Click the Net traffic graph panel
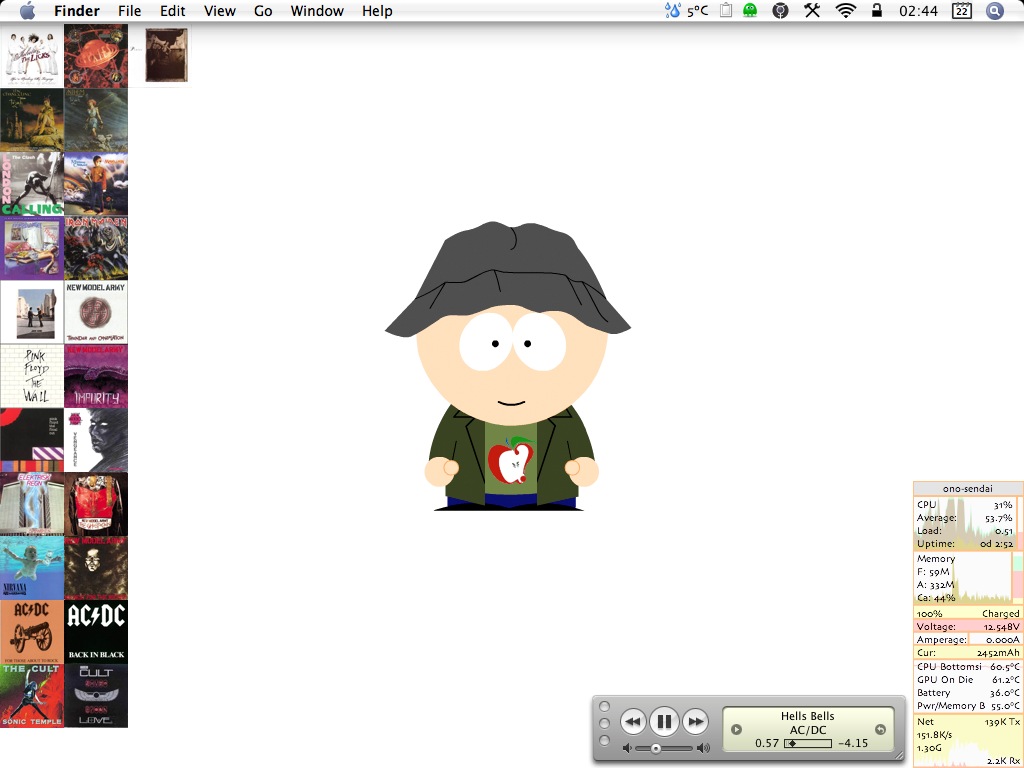This screenshot has width=1024, height=768. tap(968, 741)
